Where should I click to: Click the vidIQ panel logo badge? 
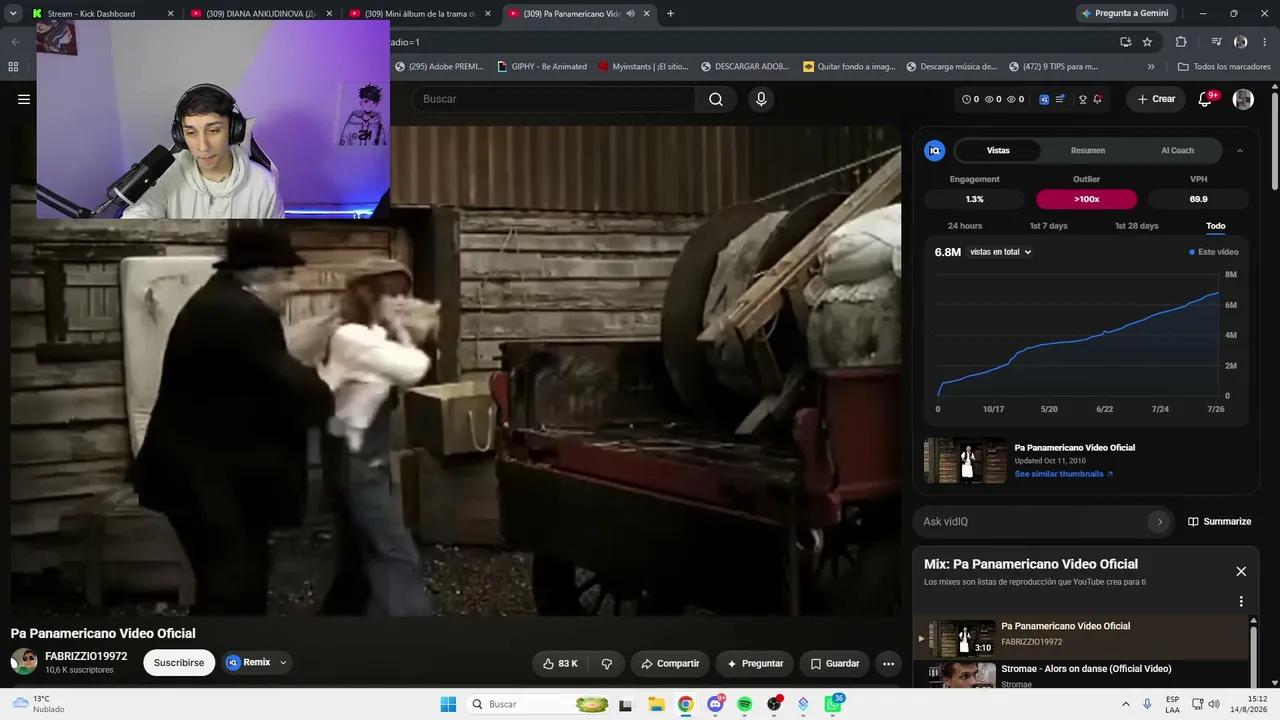[935, 151]
